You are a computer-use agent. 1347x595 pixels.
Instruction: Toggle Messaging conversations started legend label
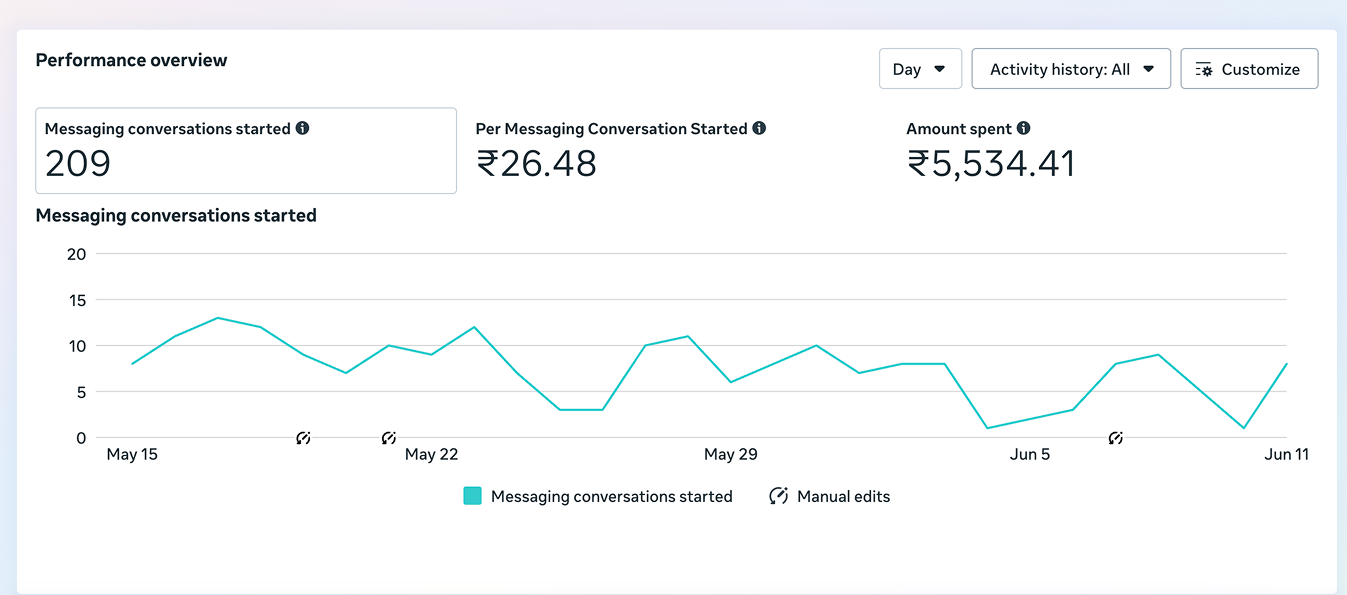tap(612, 496)
